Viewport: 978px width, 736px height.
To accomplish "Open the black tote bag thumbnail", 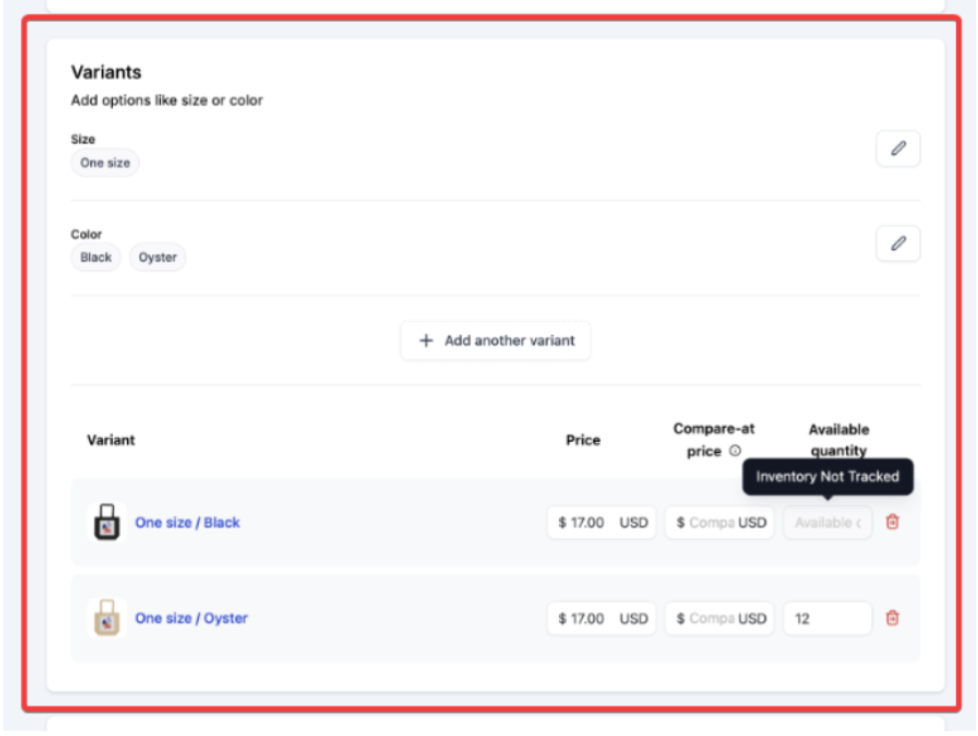I will pyautogui.click(x=106, y=523).
